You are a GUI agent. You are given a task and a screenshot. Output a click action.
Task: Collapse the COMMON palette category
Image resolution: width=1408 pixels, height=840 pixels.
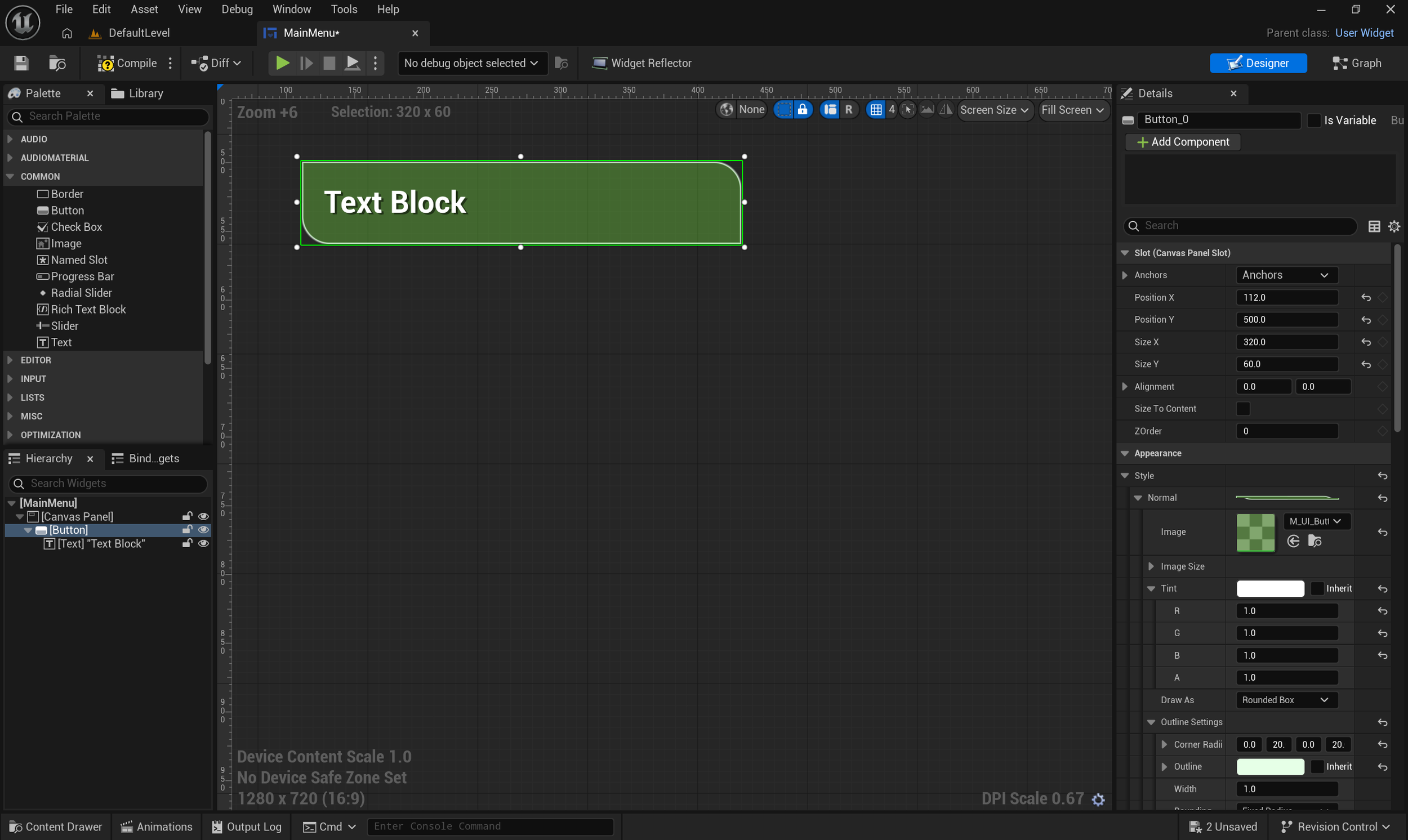10,177
